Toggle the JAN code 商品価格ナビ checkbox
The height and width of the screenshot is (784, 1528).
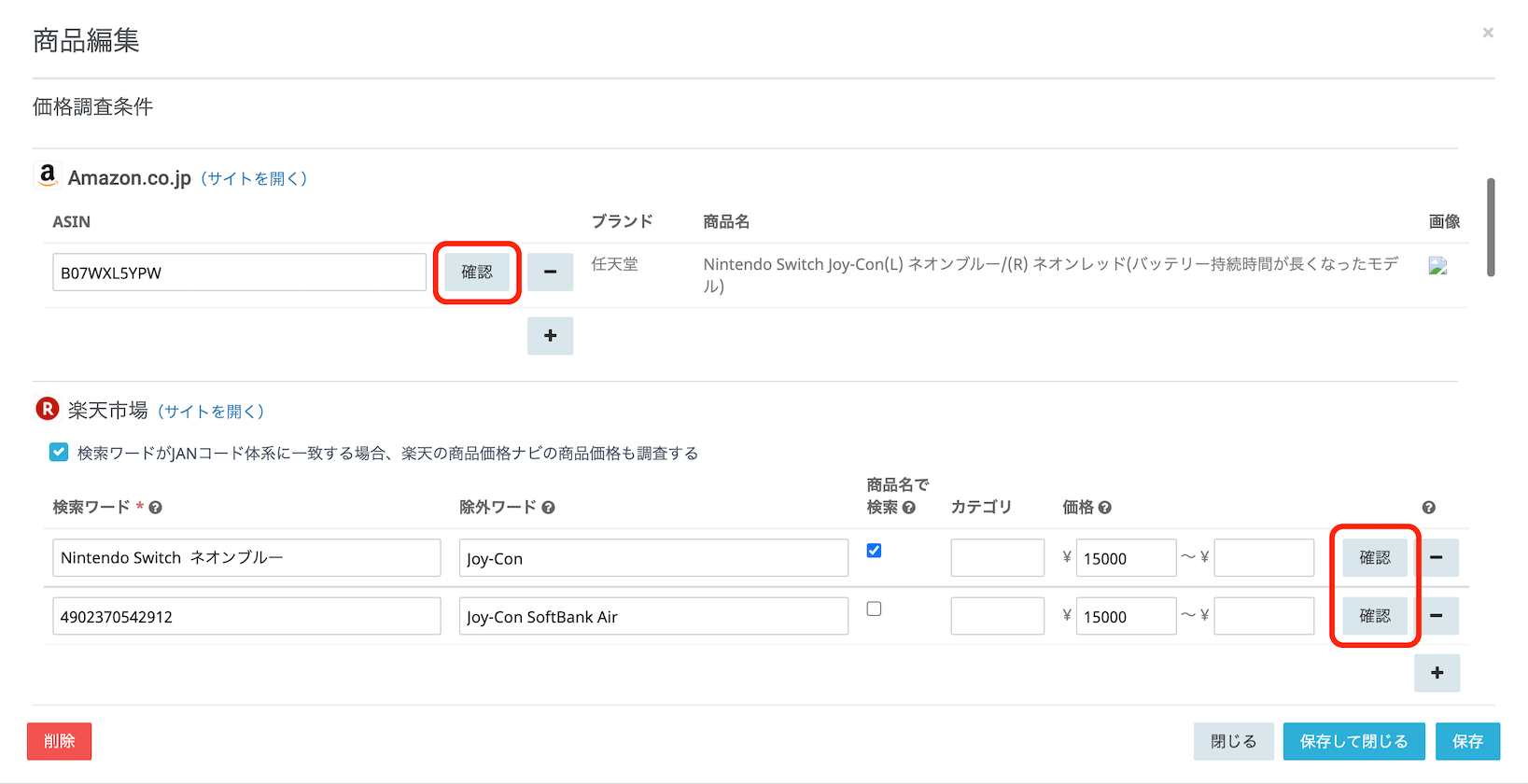pos(59,453)
